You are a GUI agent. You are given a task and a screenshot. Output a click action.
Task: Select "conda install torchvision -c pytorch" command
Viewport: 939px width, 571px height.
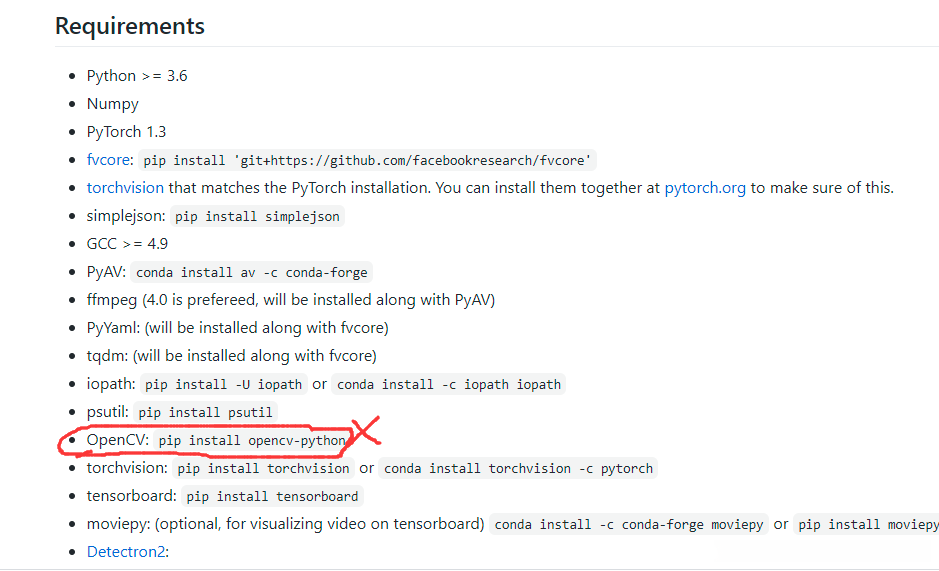[x=518, y=468]
